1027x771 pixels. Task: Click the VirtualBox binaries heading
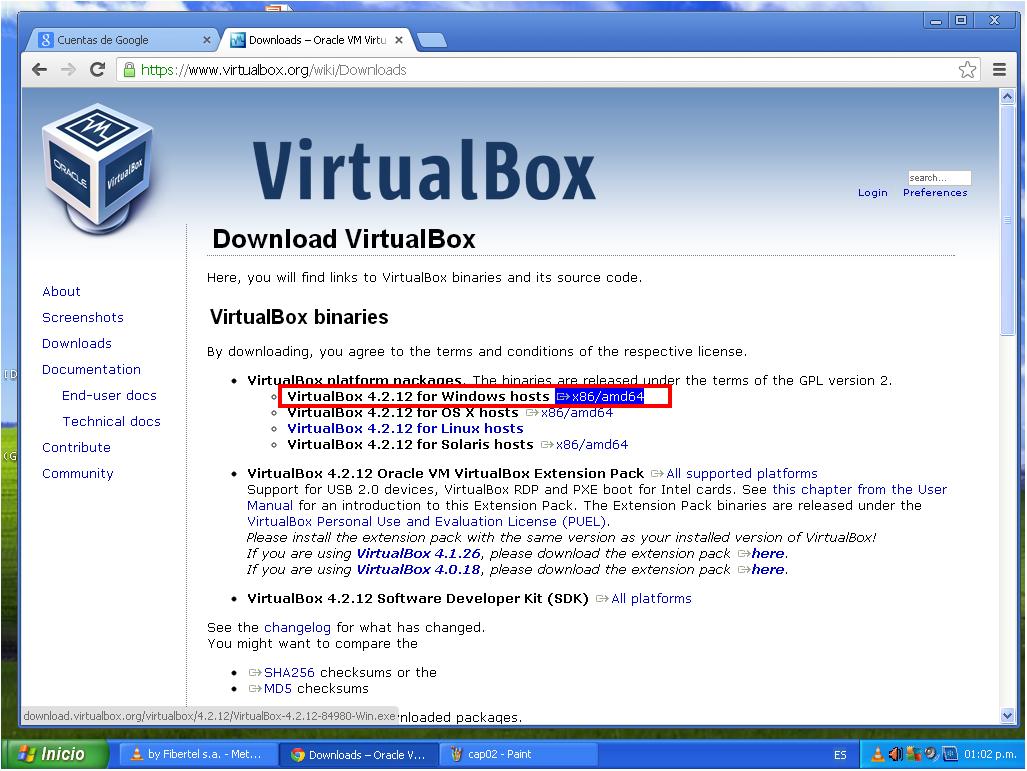299,317
